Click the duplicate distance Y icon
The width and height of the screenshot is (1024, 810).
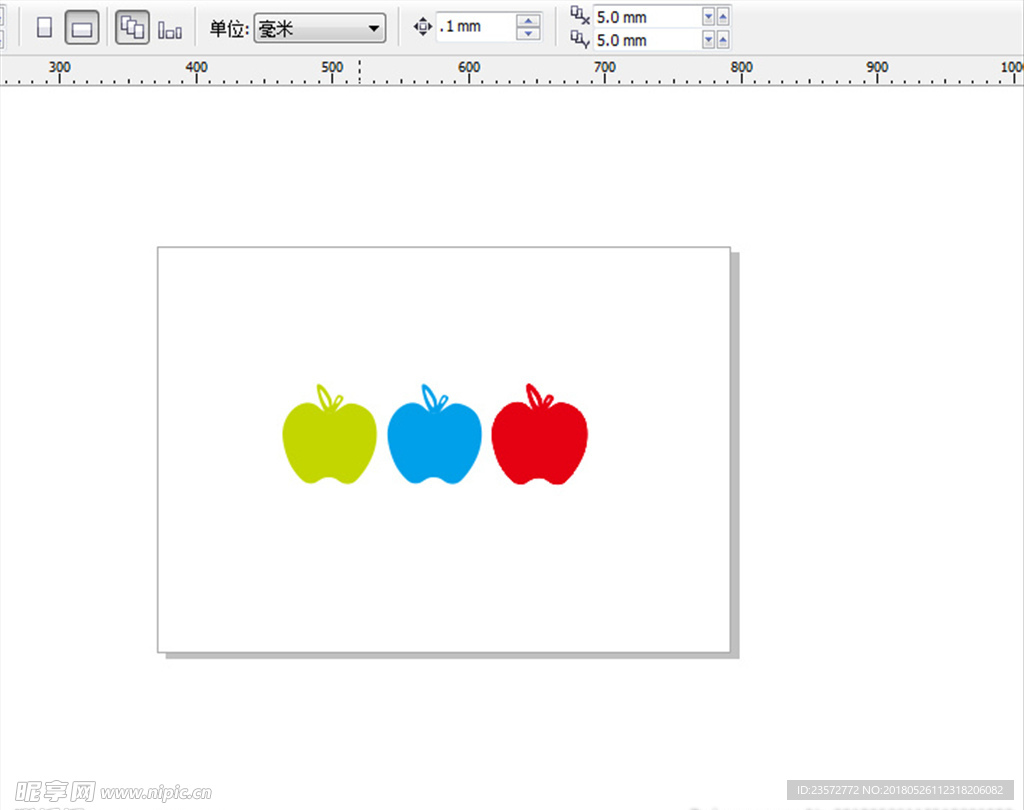(580, 40)
